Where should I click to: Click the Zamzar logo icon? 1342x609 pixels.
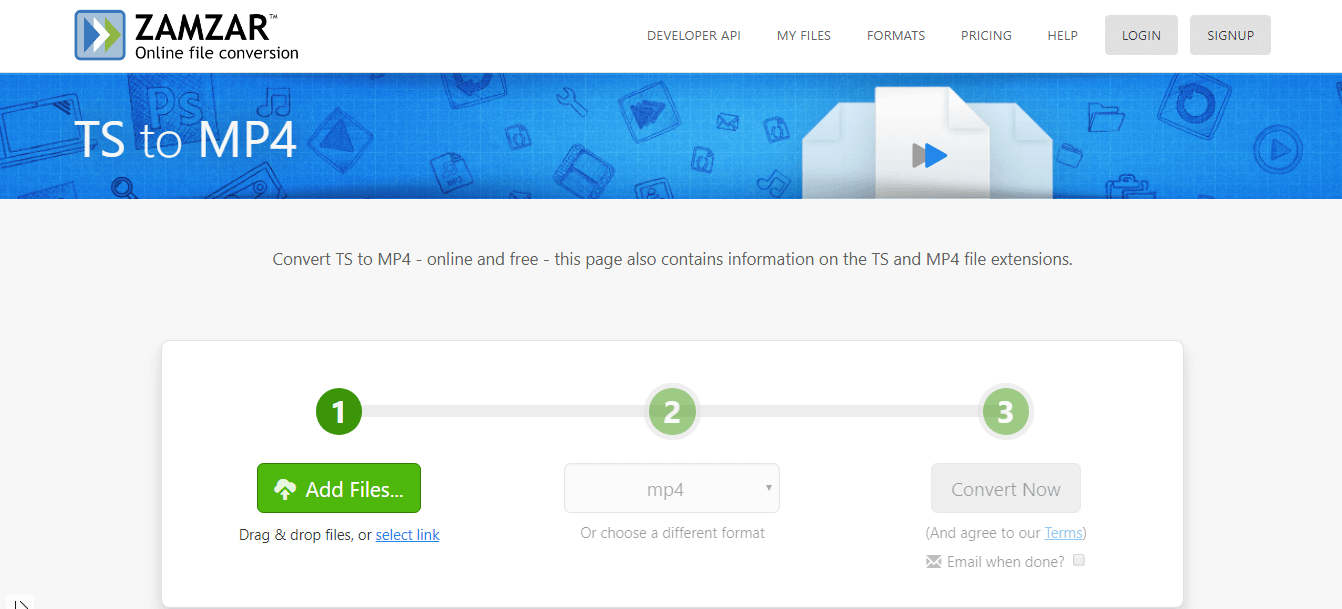tap(100, 35)
